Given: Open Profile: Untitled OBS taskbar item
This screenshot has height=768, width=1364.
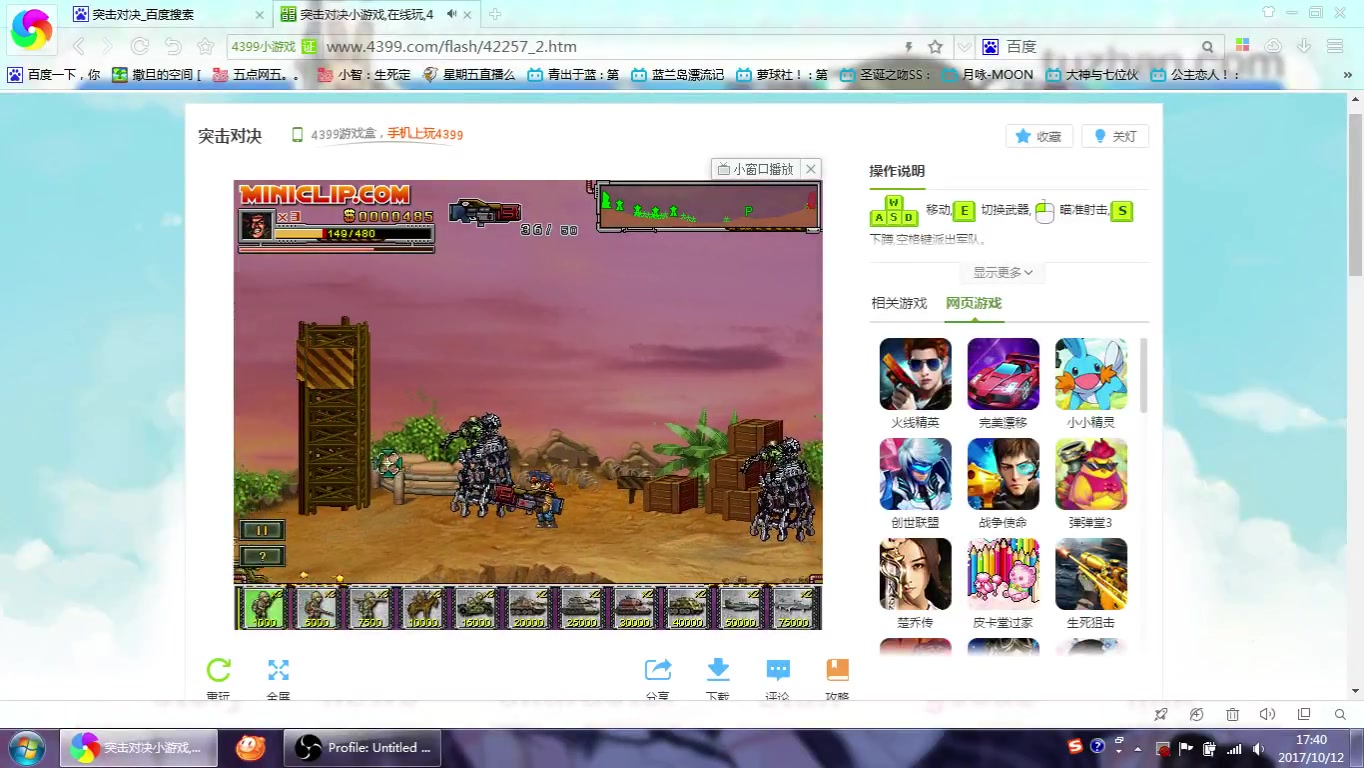Looking at the screenshot, I should [x=363, y=747].
